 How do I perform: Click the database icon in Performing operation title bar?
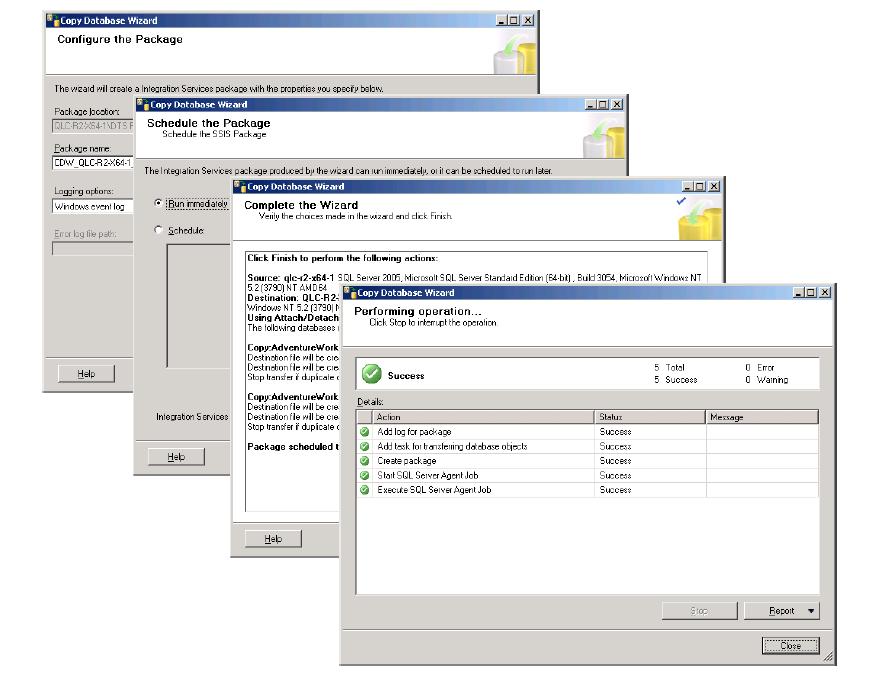pyautogui.click(x=350, y=292)
